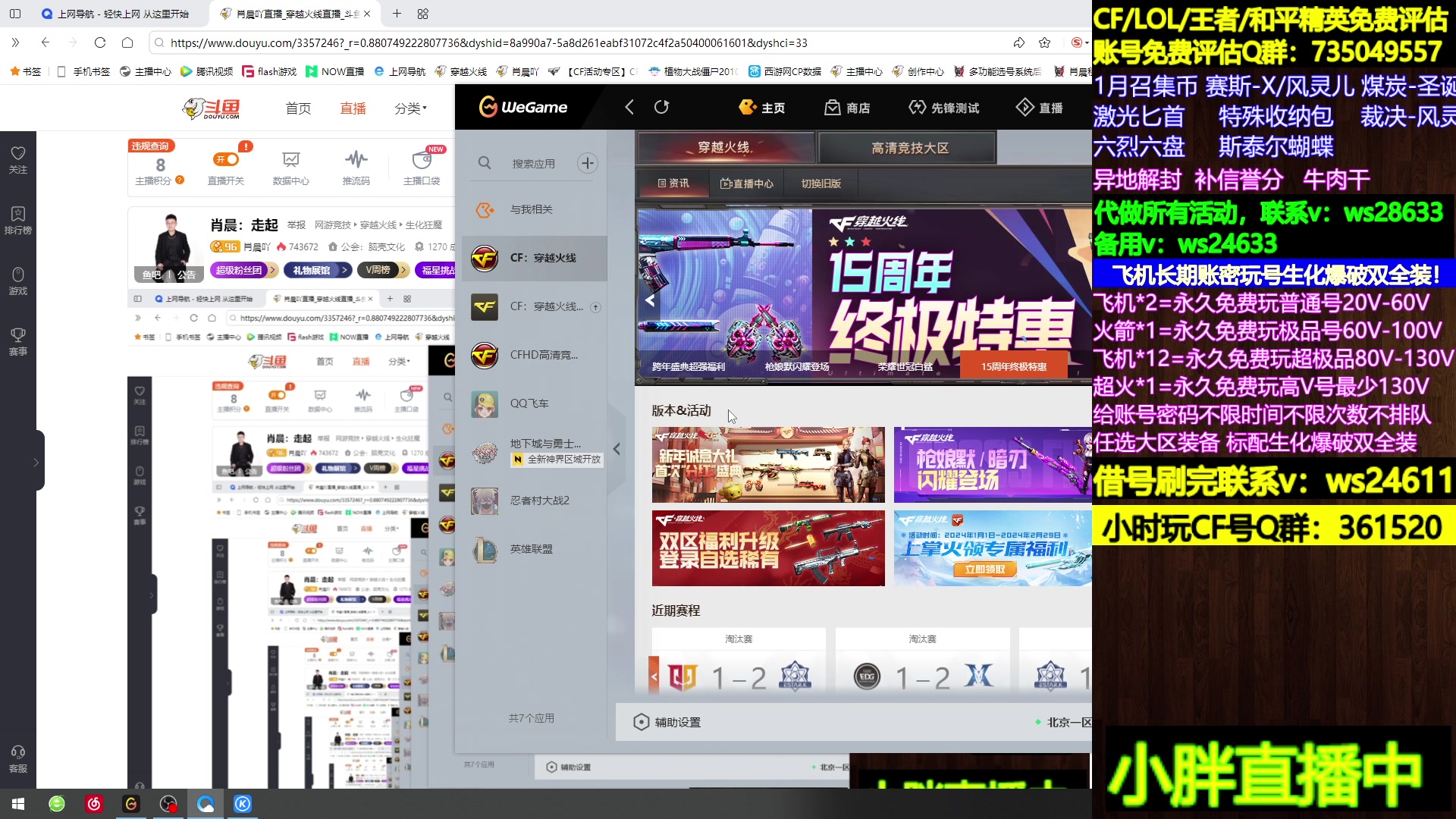The image size is (1456, 819).
Task: Switch to the 穿越火线 zone tab
Action: click(726, 148)
